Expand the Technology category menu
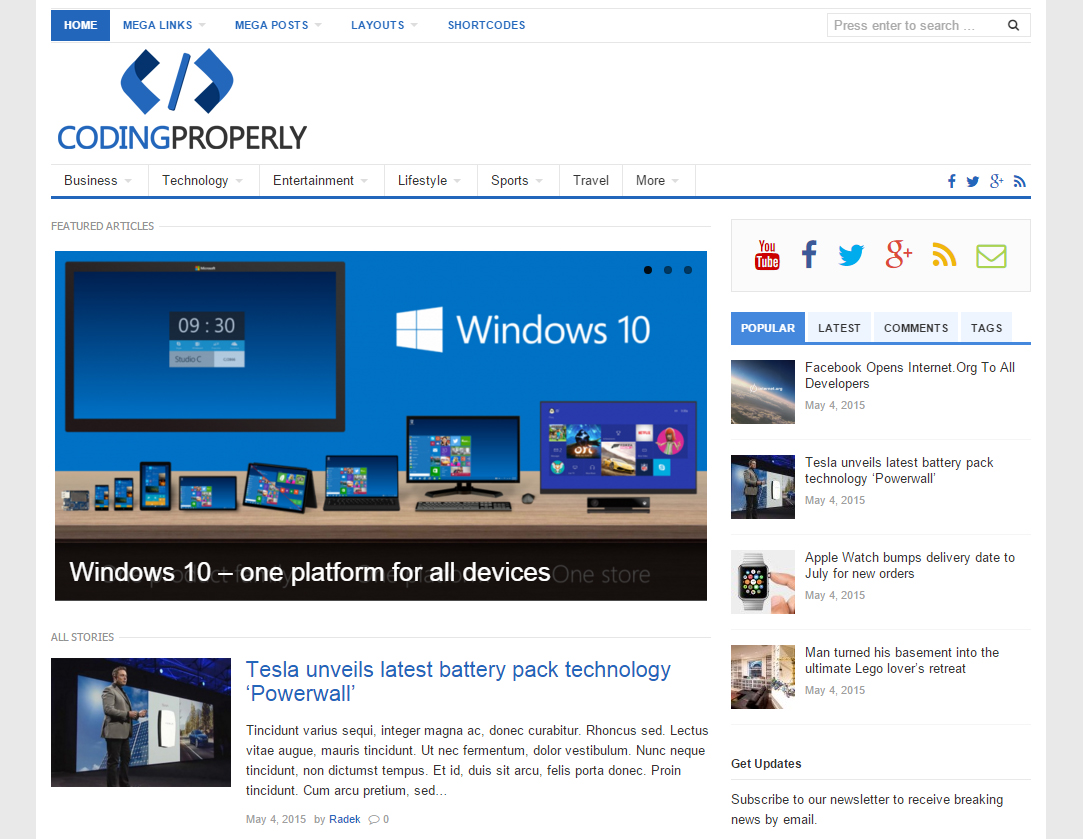Screen dimensions: 1083x839 pyautogui.click(x=202, y=180)
